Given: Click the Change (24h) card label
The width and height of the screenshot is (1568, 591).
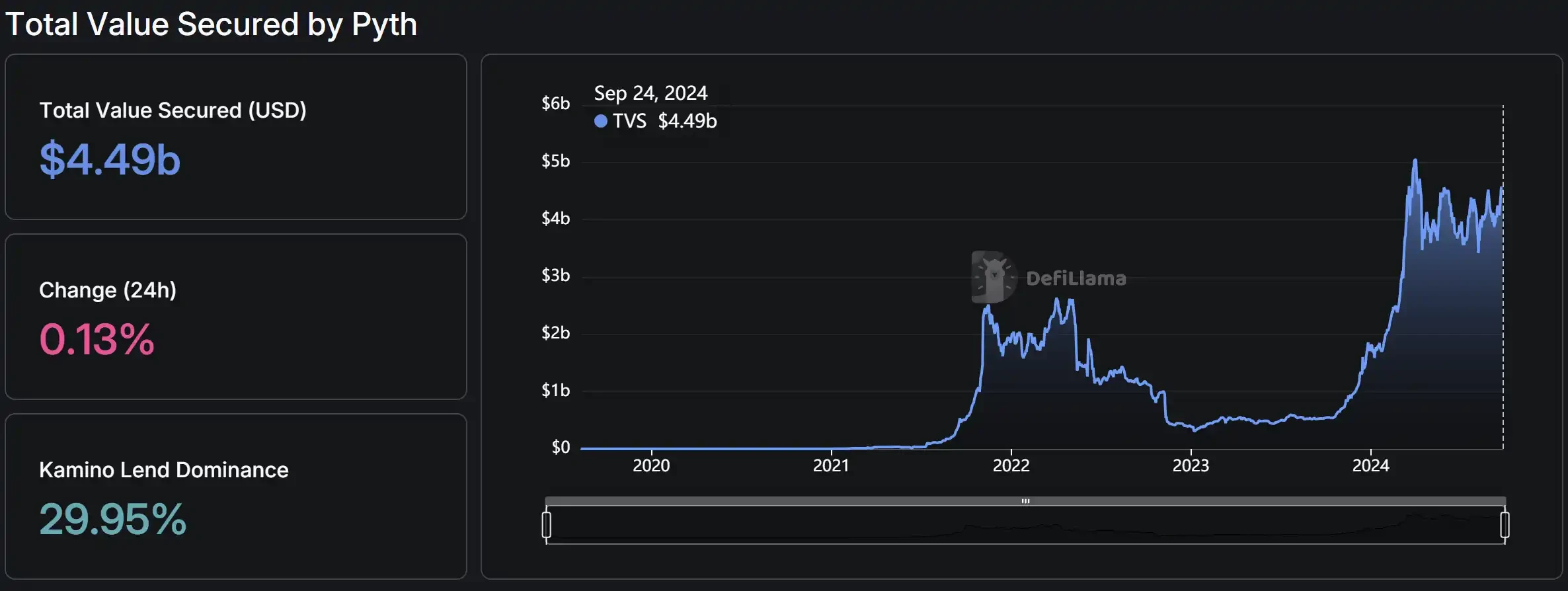Looking at the screenshot, I should point(108,290).
